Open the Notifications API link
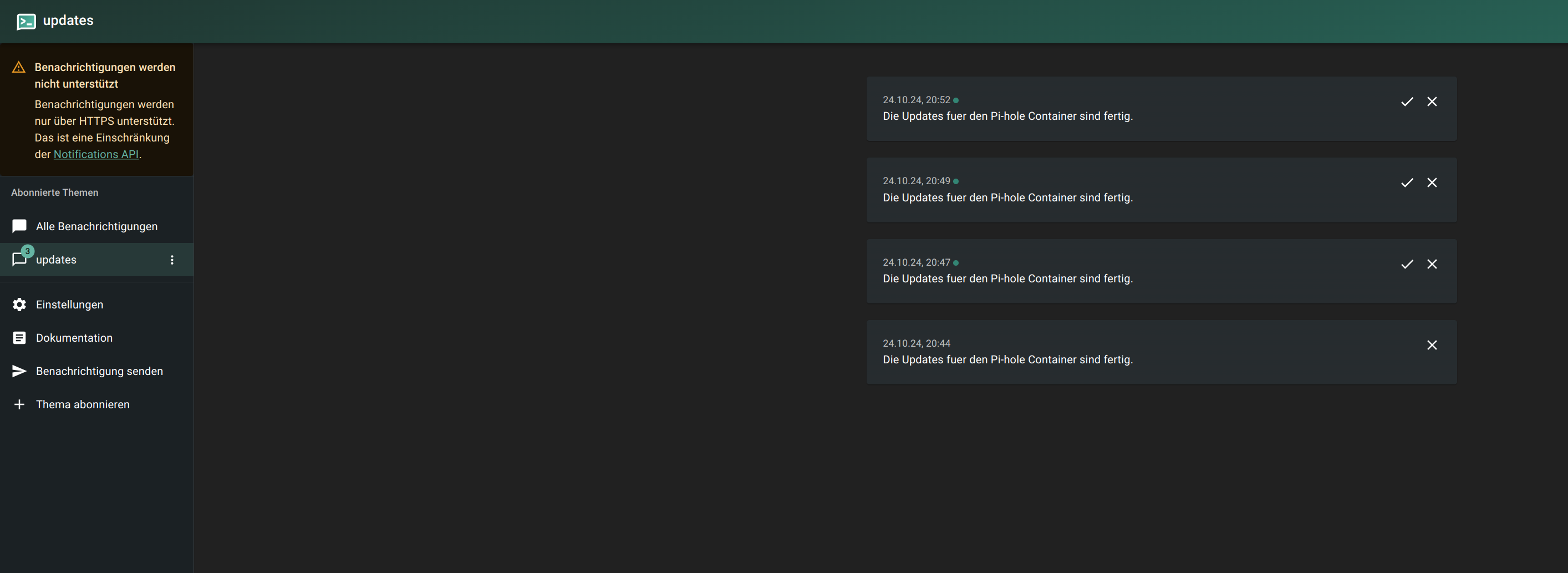This screenshot has height=573, width=1568. 96,154
